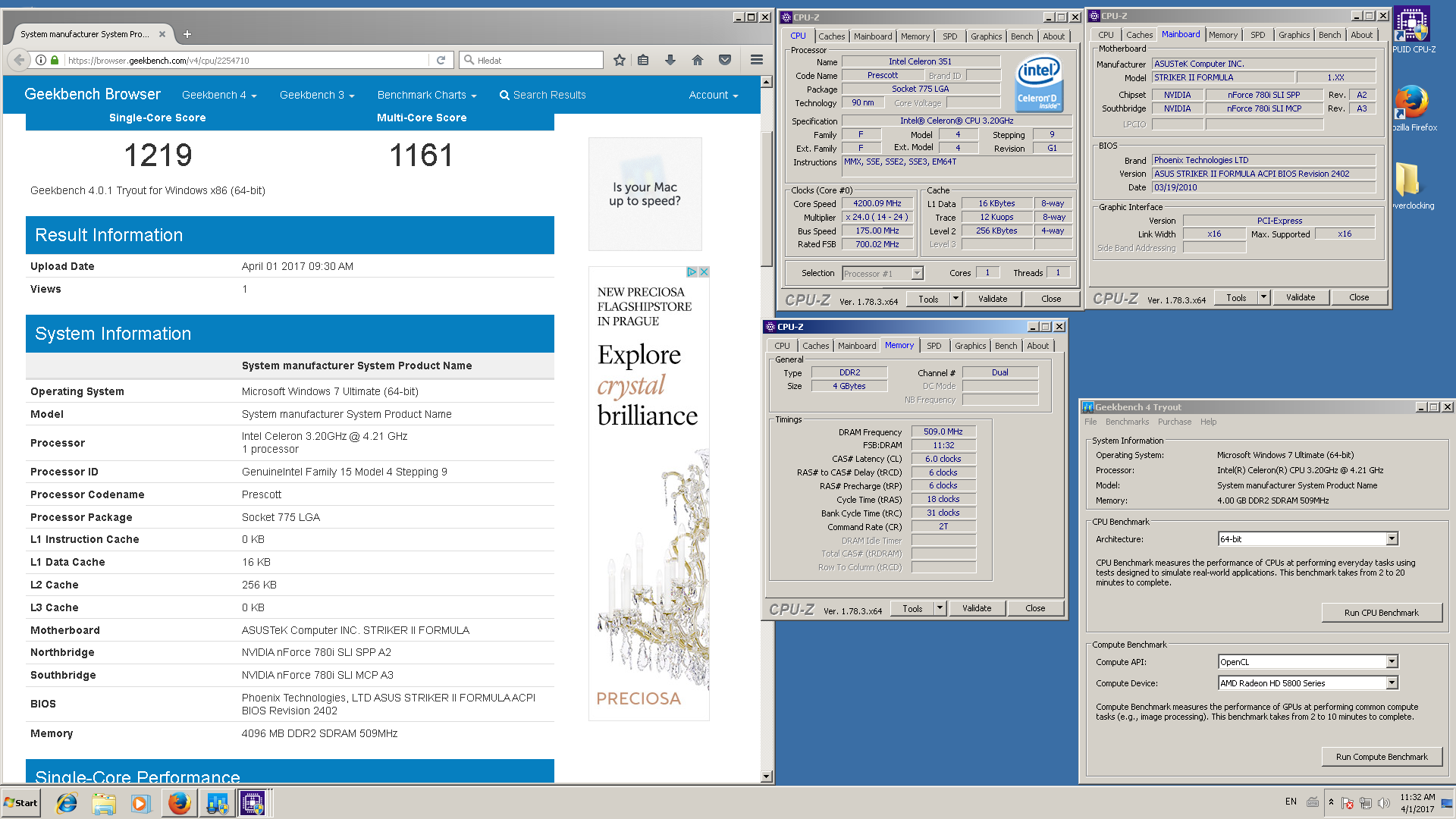Click the taskbar clock showing 11:32 AM

1417,803
